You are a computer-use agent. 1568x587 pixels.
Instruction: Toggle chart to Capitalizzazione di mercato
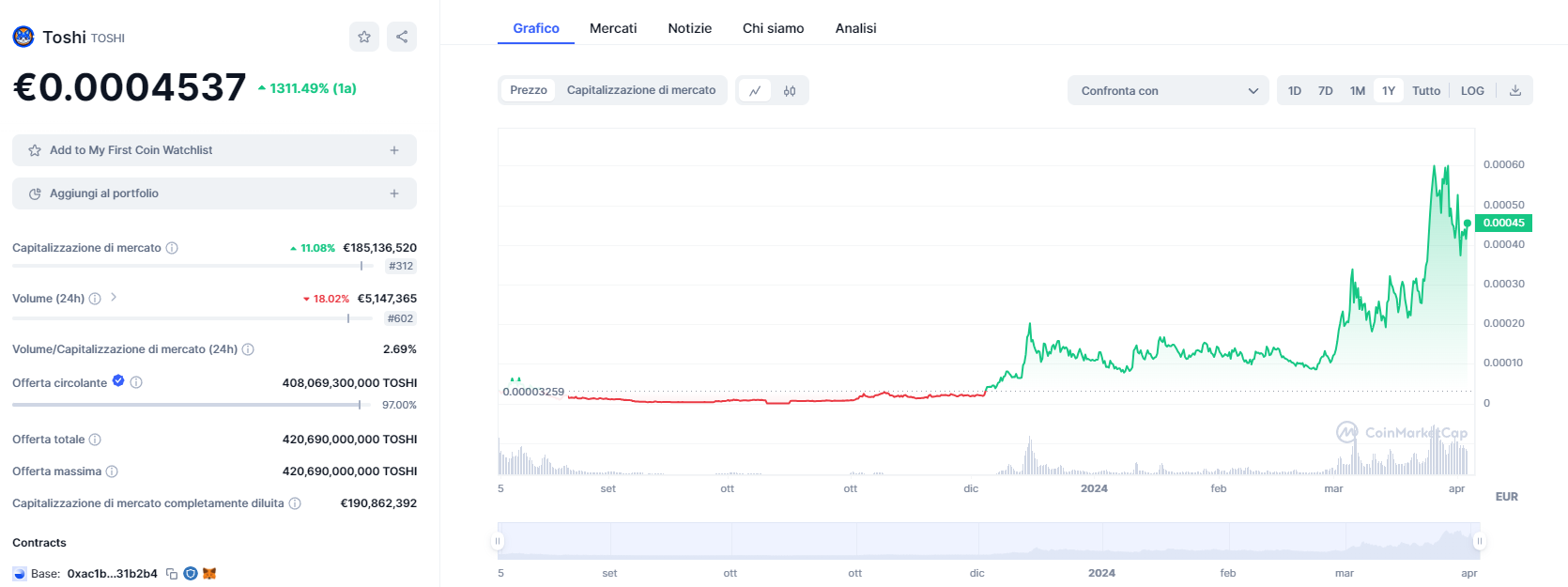[641, 90]
